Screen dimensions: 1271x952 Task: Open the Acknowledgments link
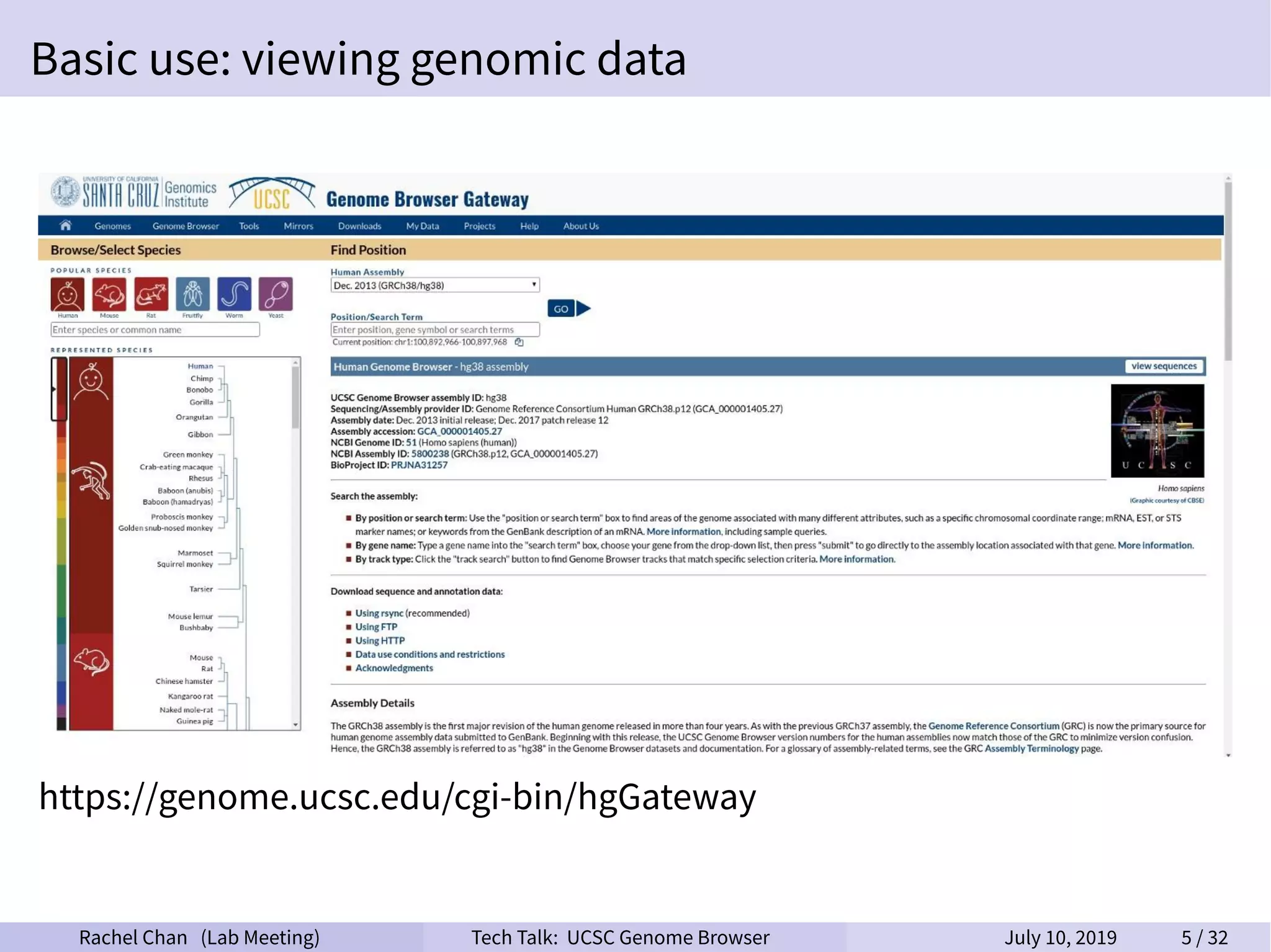point(394,668)
